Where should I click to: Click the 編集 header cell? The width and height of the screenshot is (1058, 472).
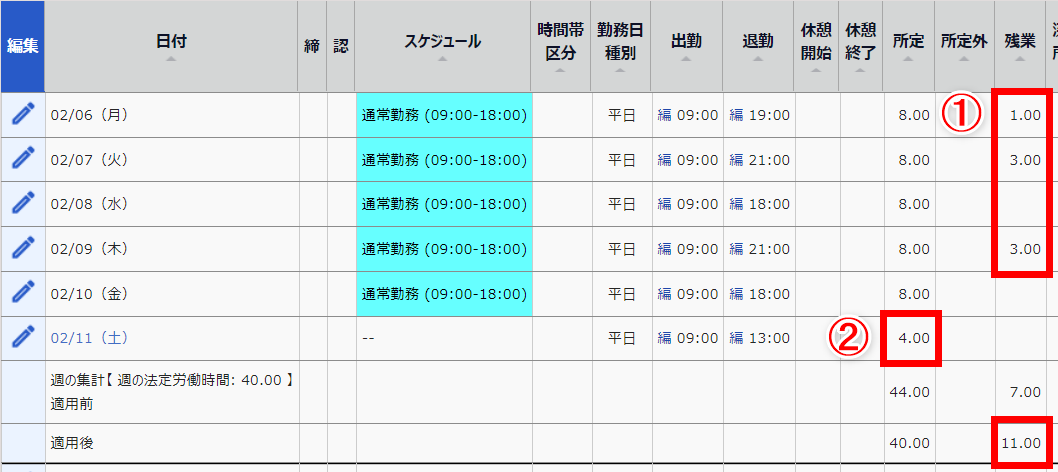[x=22, y=46]
